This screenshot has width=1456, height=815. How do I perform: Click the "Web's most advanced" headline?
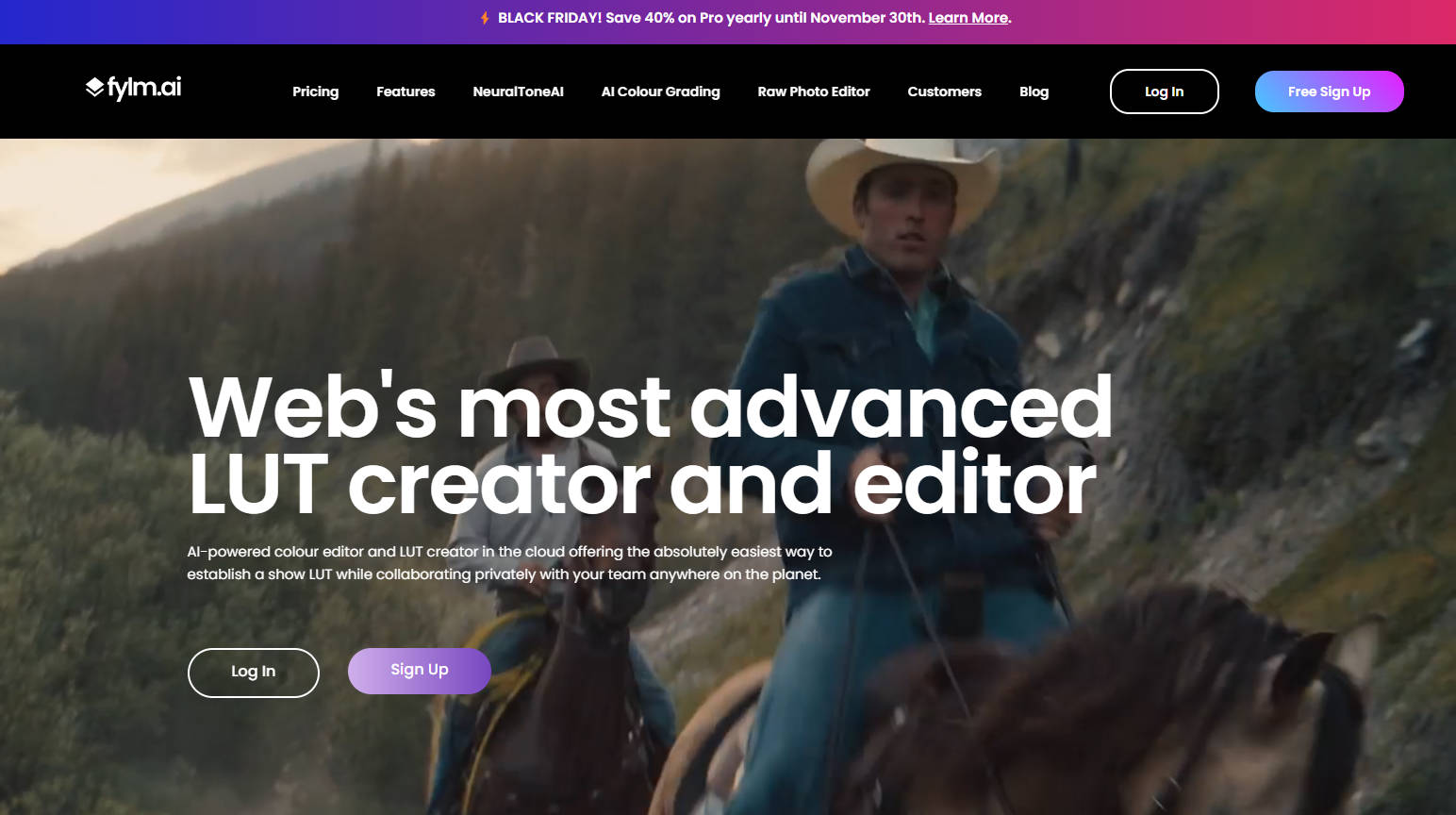[650, 407]
